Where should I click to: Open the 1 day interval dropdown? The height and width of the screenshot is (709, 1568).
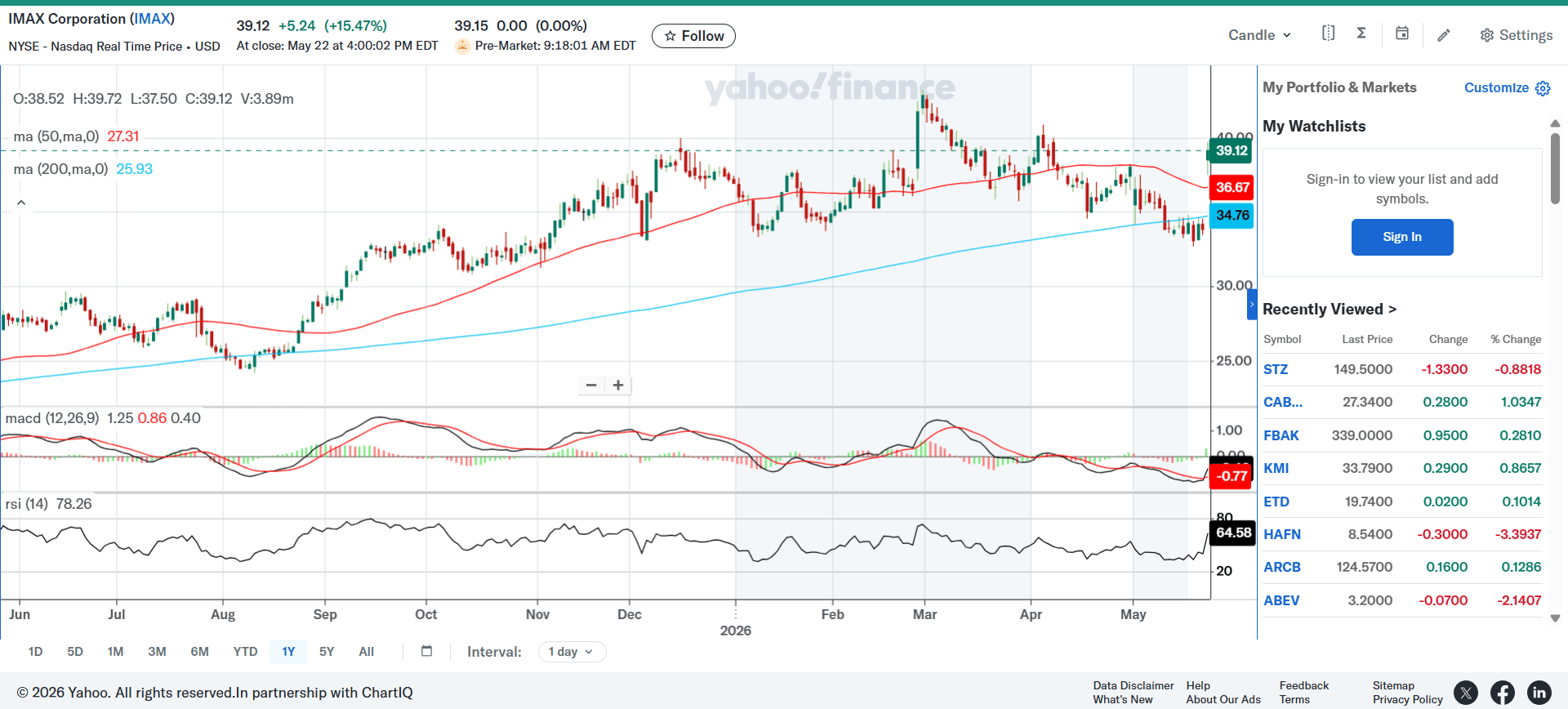[x=572, y=652]
